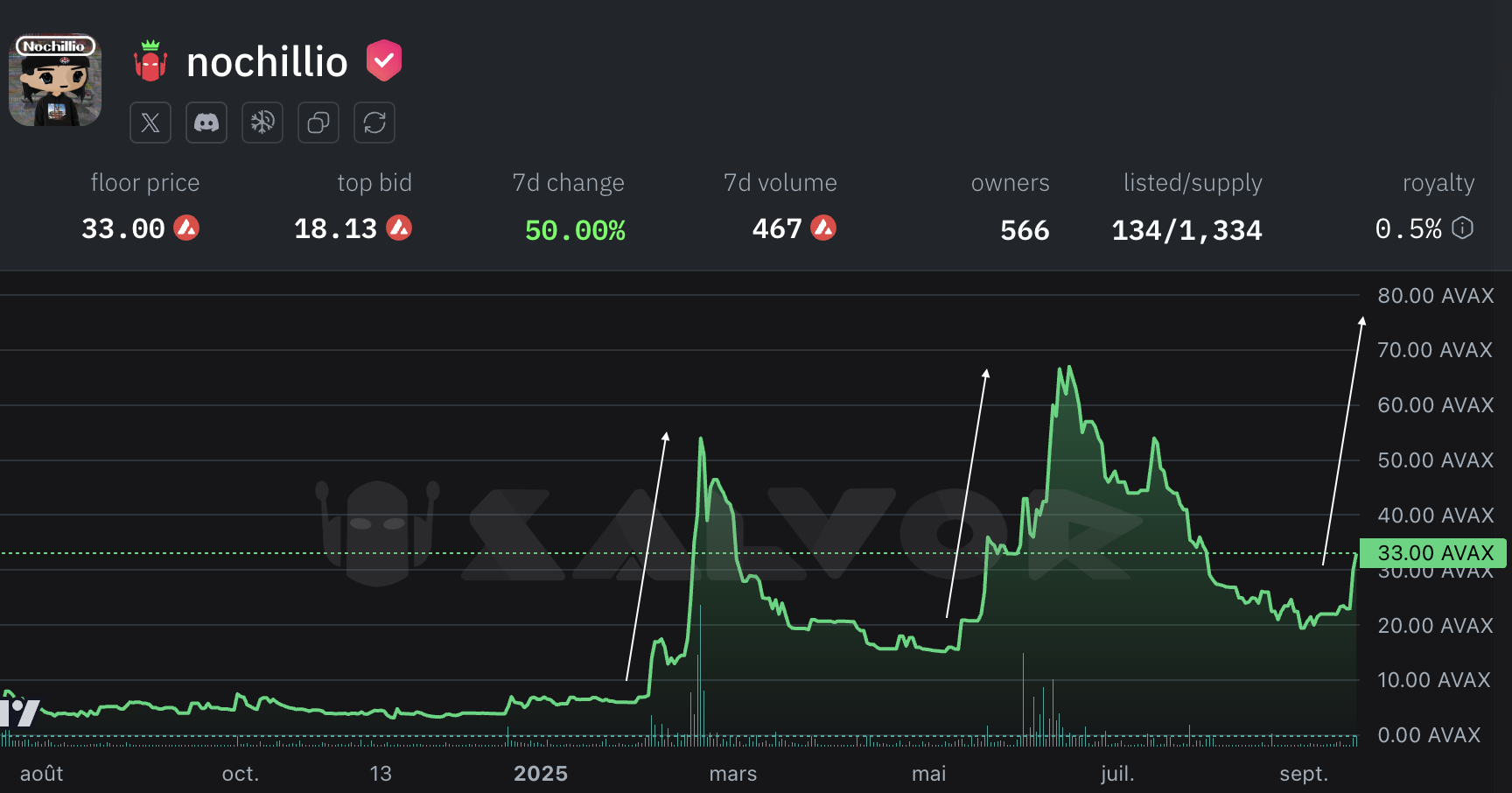The height and width of the screenshot is (793, 1512).
Task: Click the green 50.00% 7d change value
Action: pyautogui.click(x=575, y=230)
